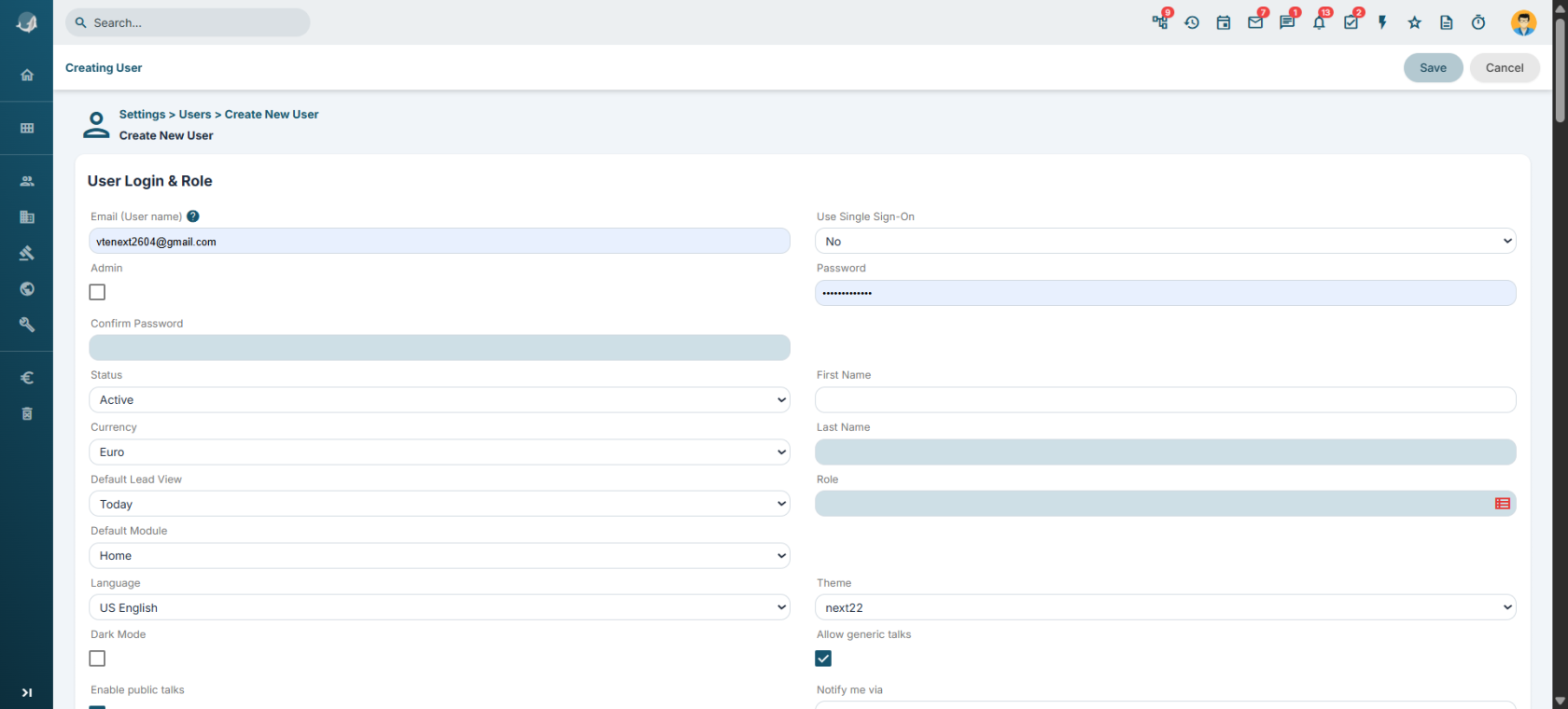Open the Language dropdown showing US English
The height and width of the screenshot is (709, 1568).
440,607
